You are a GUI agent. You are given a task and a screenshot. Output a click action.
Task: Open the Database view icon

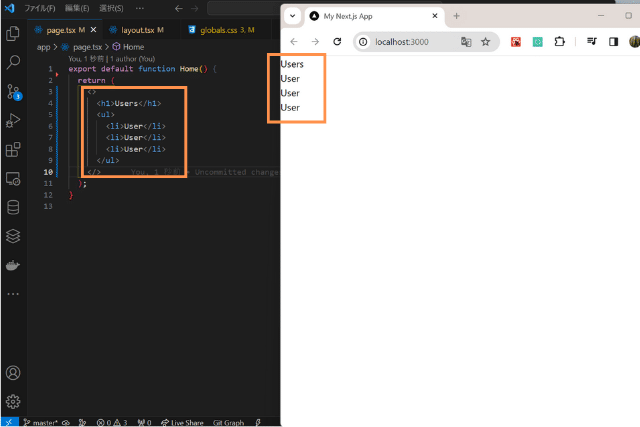[13, 207]
